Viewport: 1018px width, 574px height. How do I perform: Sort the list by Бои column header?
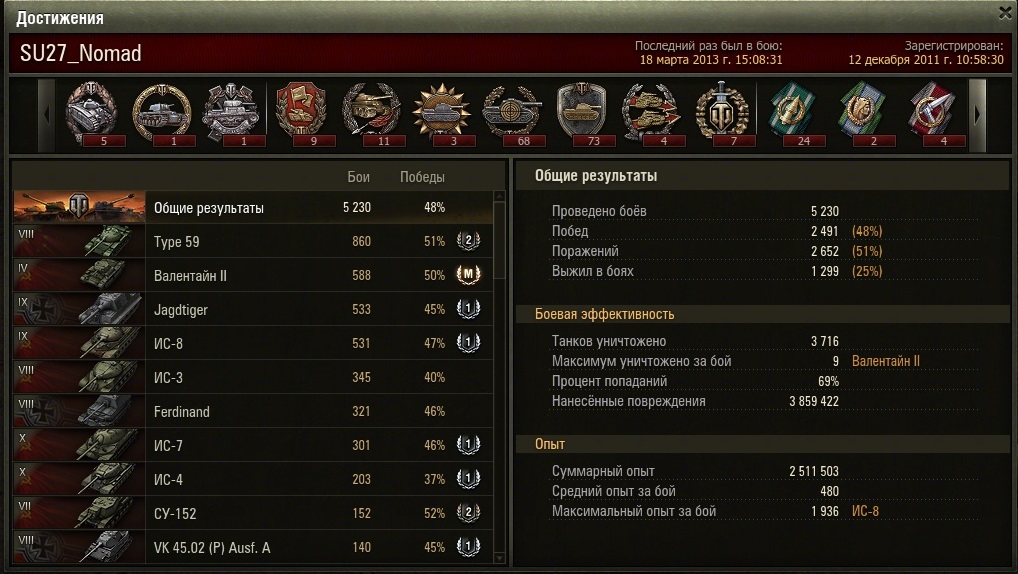click(358, 177)
